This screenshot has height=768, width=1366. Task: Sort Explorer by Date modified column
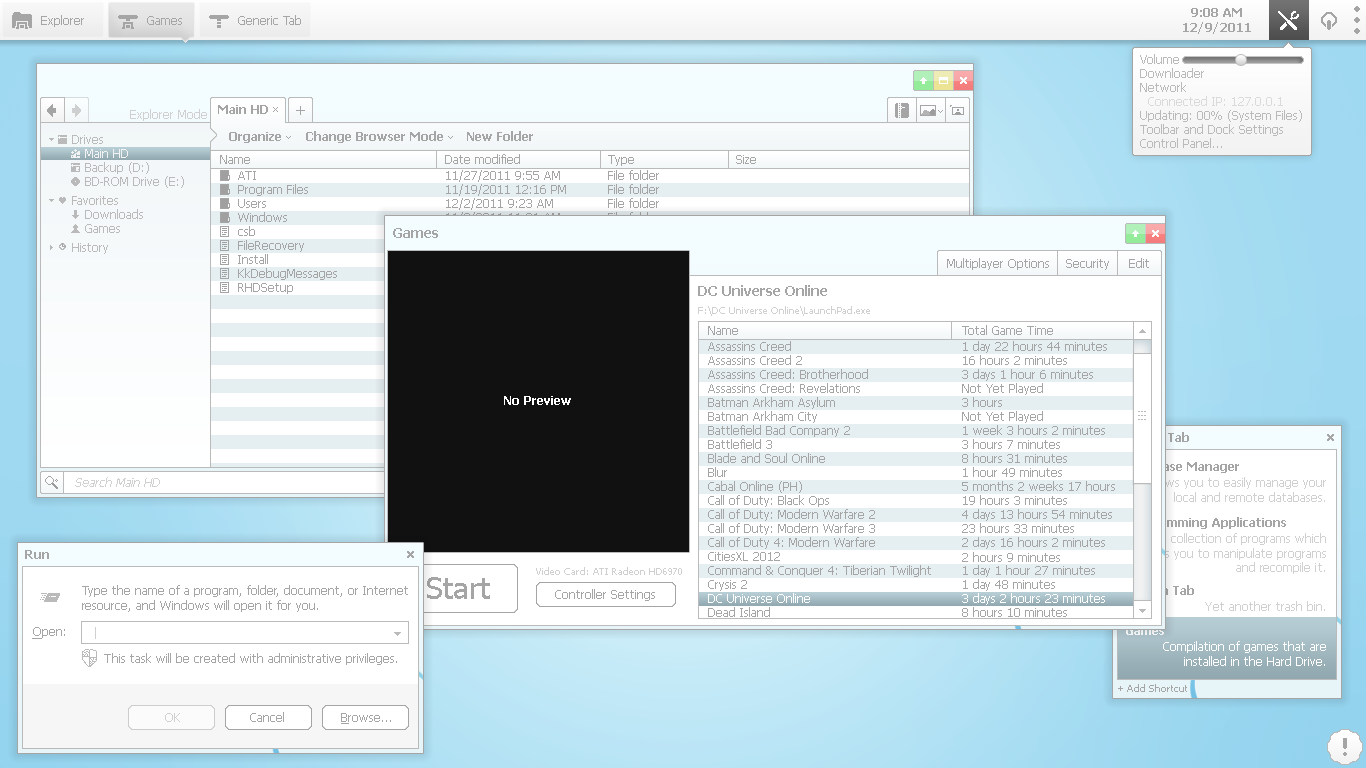coord(518,159)
